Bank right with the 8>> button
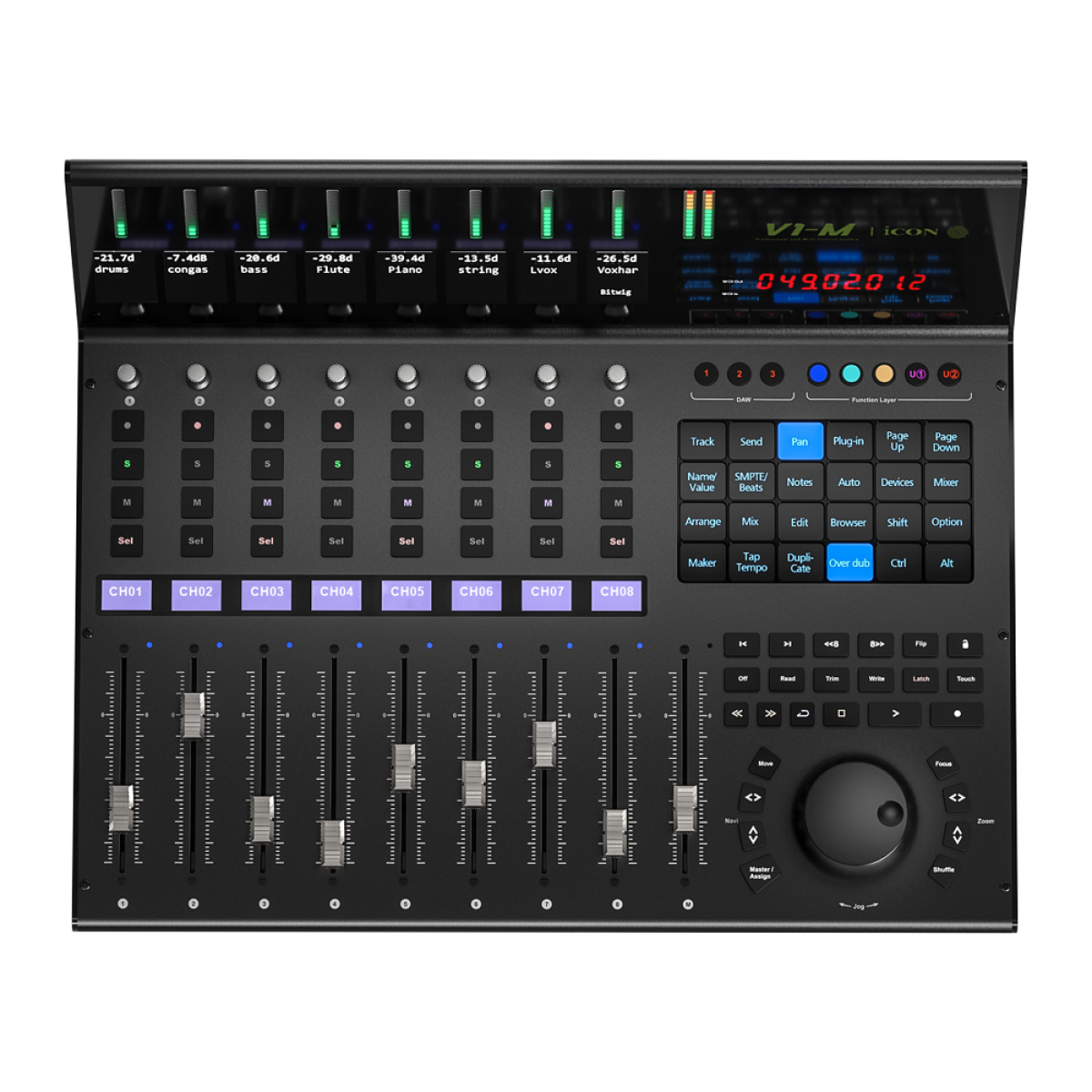This screenshot has height=1092, width=1092. [876, 645]
